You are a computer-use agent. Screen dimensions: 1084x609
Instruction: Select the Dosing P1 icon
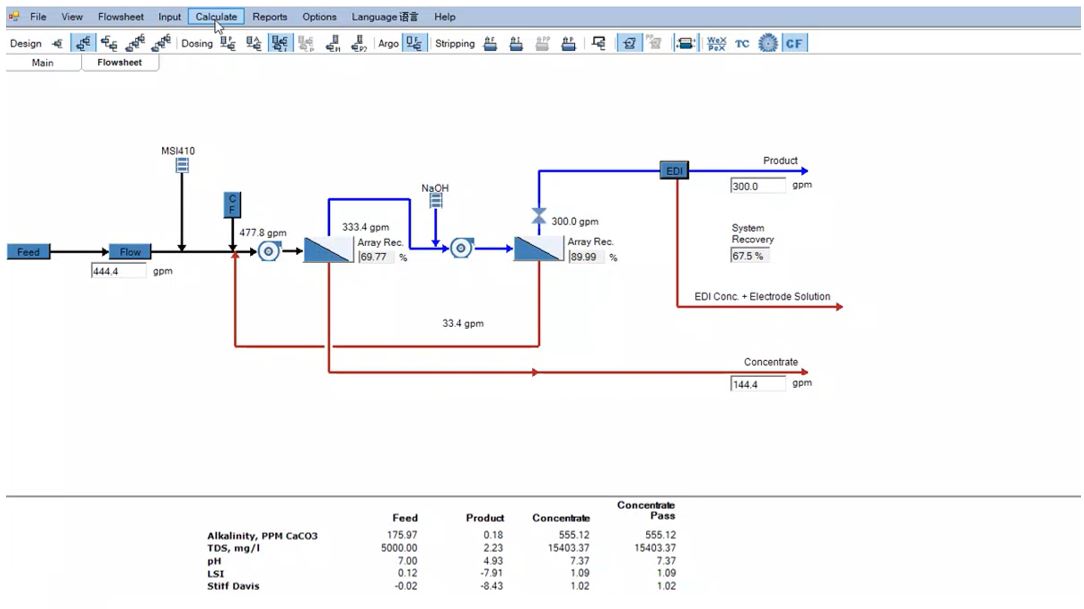[333, 44]
